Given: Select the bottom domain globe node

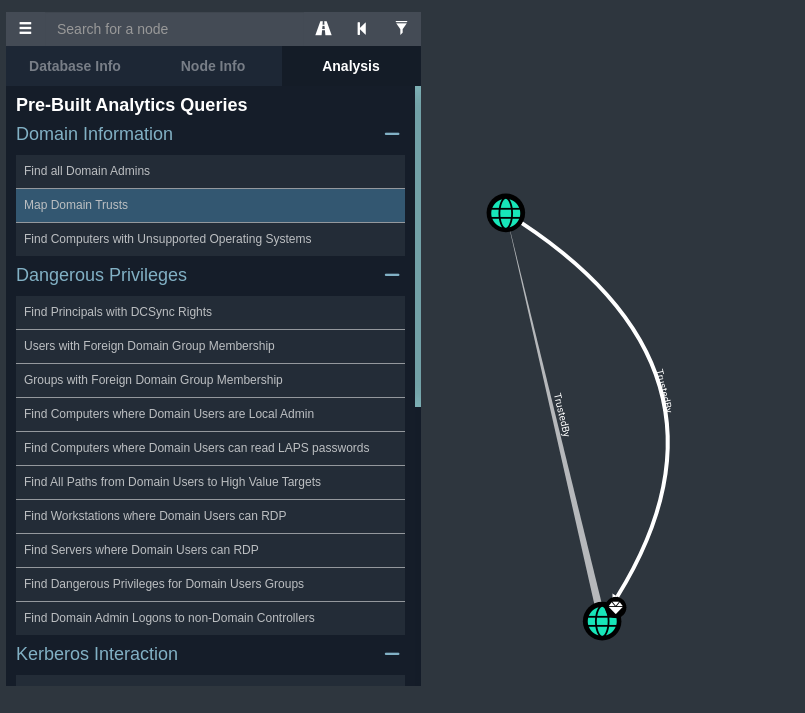Looking at the screenshot, I should click(x=600, y=622).
